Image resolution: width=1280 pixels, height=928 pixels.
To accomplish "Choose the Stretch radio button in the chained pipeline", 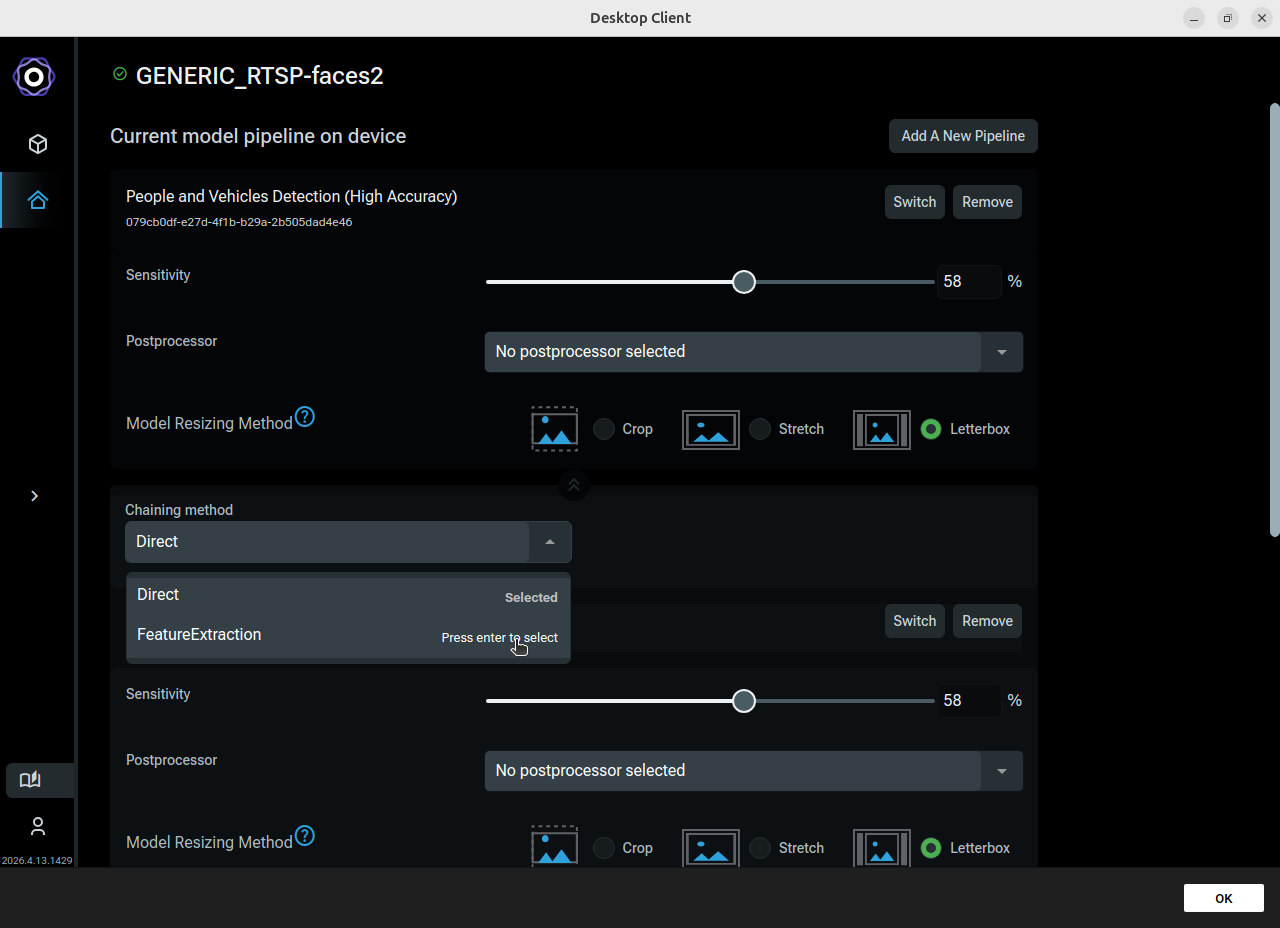I will tap(760, 848).
